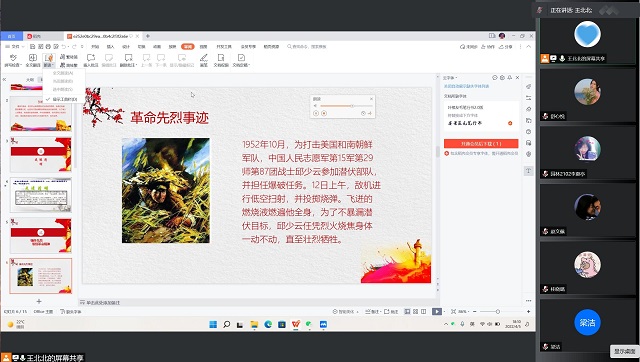Click the Save icon in quick access toolbar
The height and width of the screenshot is (362, 640).
[x=33, y=47]
